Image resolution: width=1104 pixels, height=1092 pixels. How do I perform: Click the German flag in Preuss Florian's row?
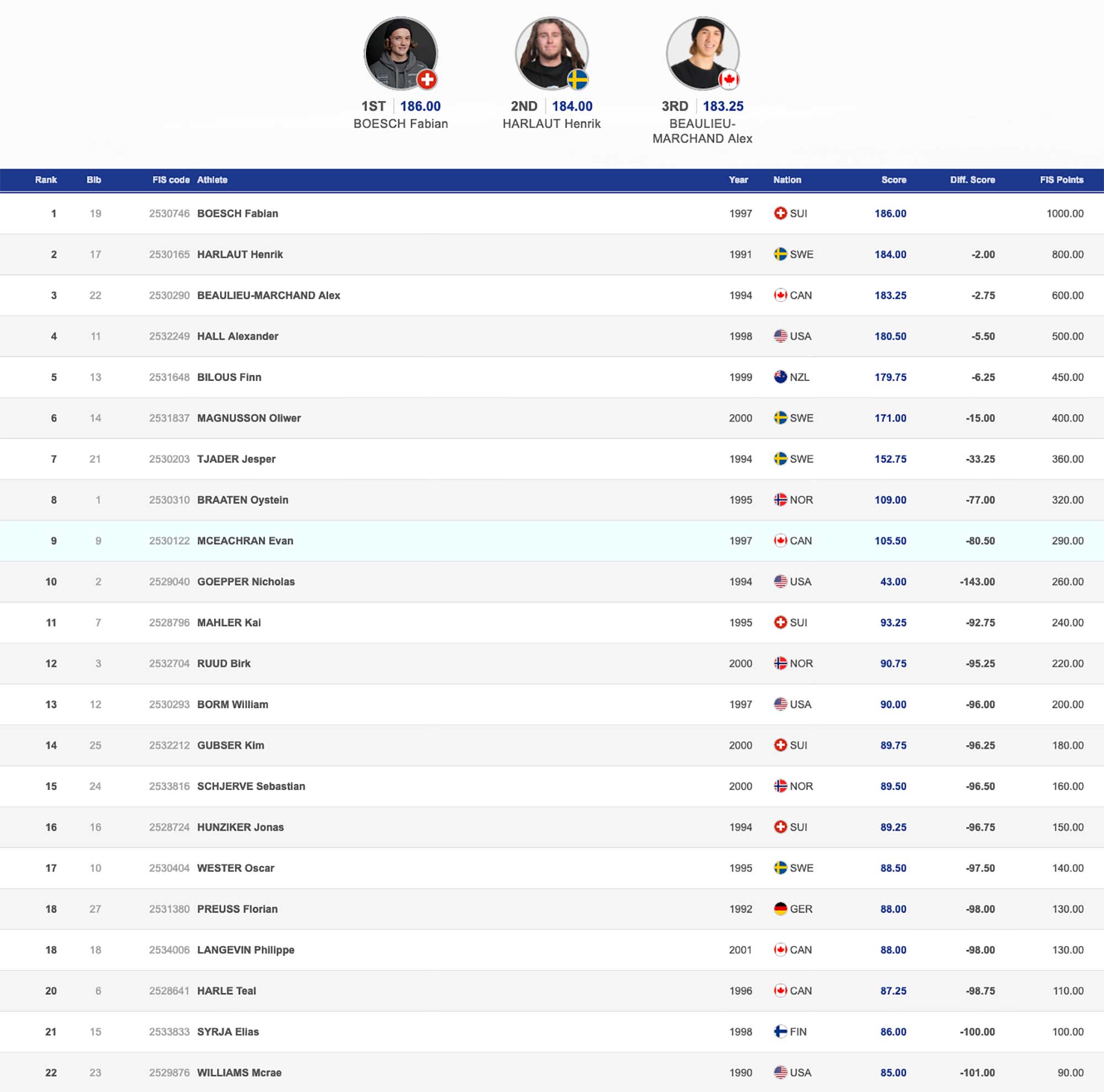click(780, 909)
